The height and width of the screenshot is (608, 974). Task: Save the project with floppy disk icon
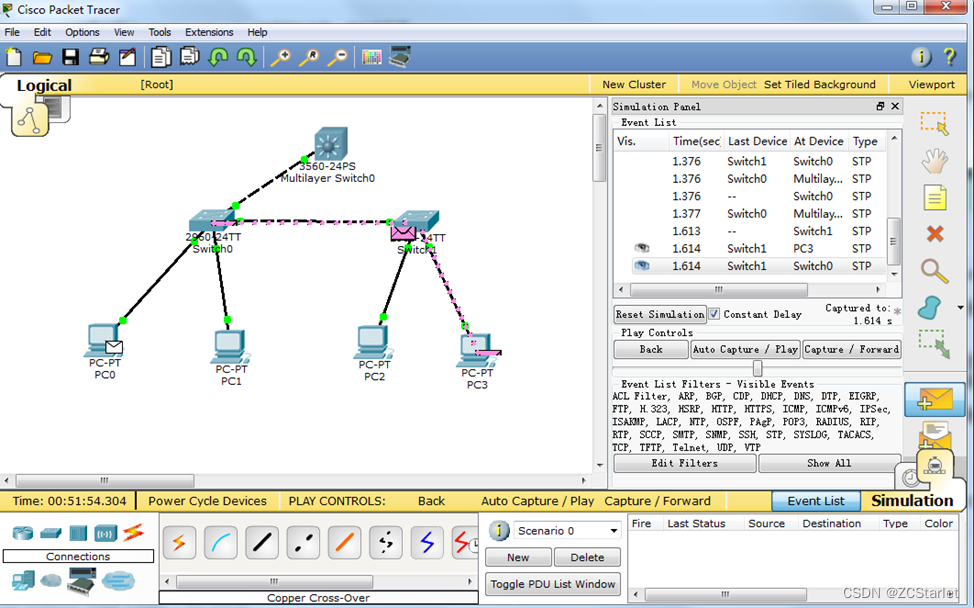pos(70,57)
